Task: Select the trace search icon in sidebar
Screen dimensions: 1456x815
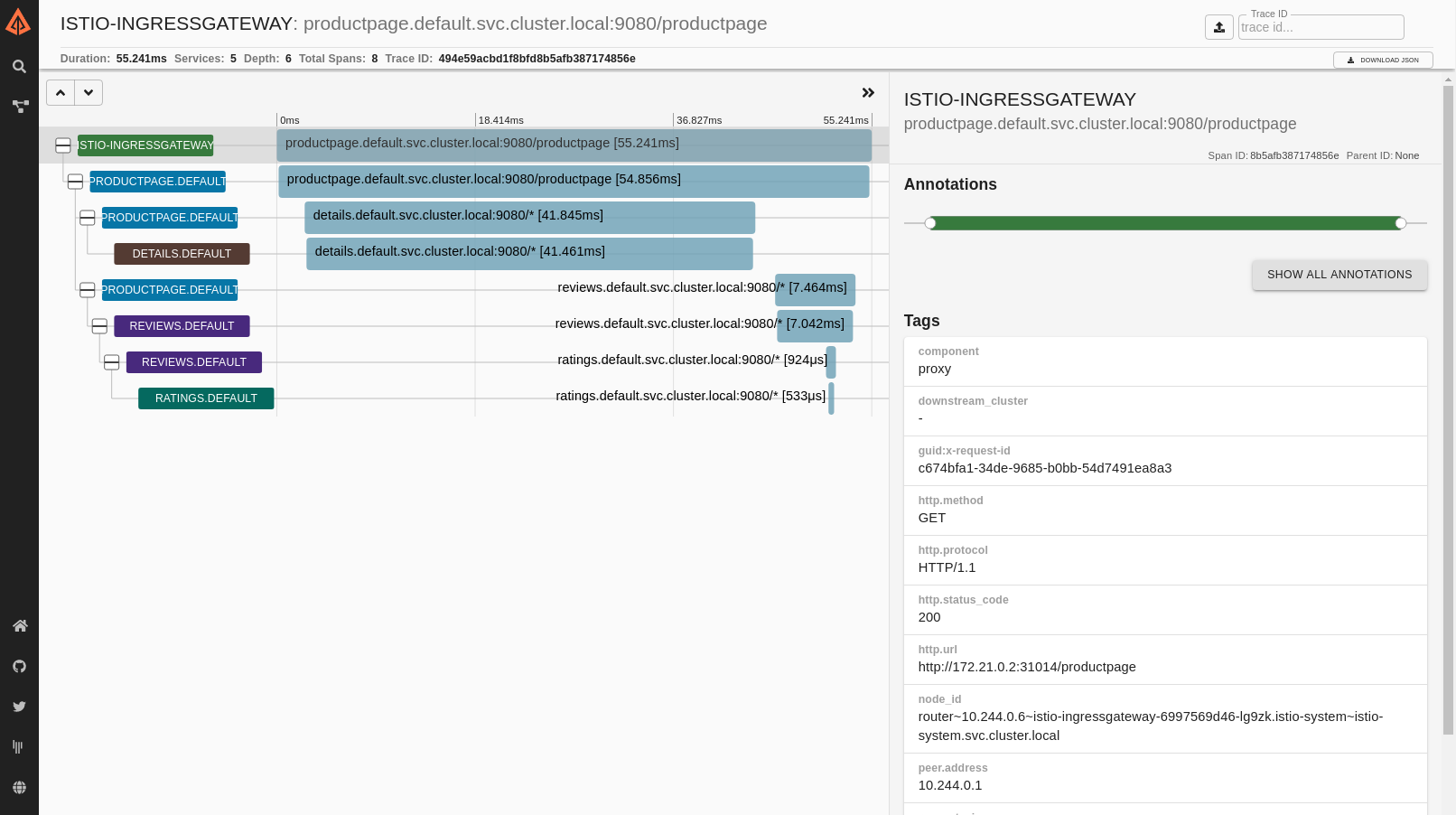Action: 19,66
